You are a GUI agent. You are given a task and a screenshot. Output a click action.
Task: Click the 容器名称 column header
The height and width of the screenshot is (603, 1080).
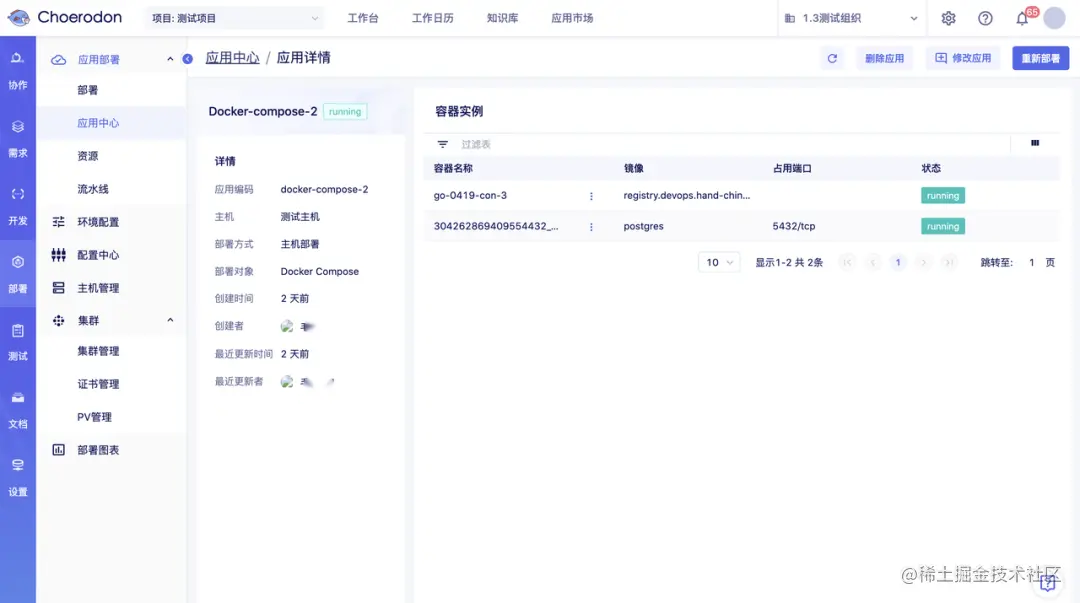453,168
